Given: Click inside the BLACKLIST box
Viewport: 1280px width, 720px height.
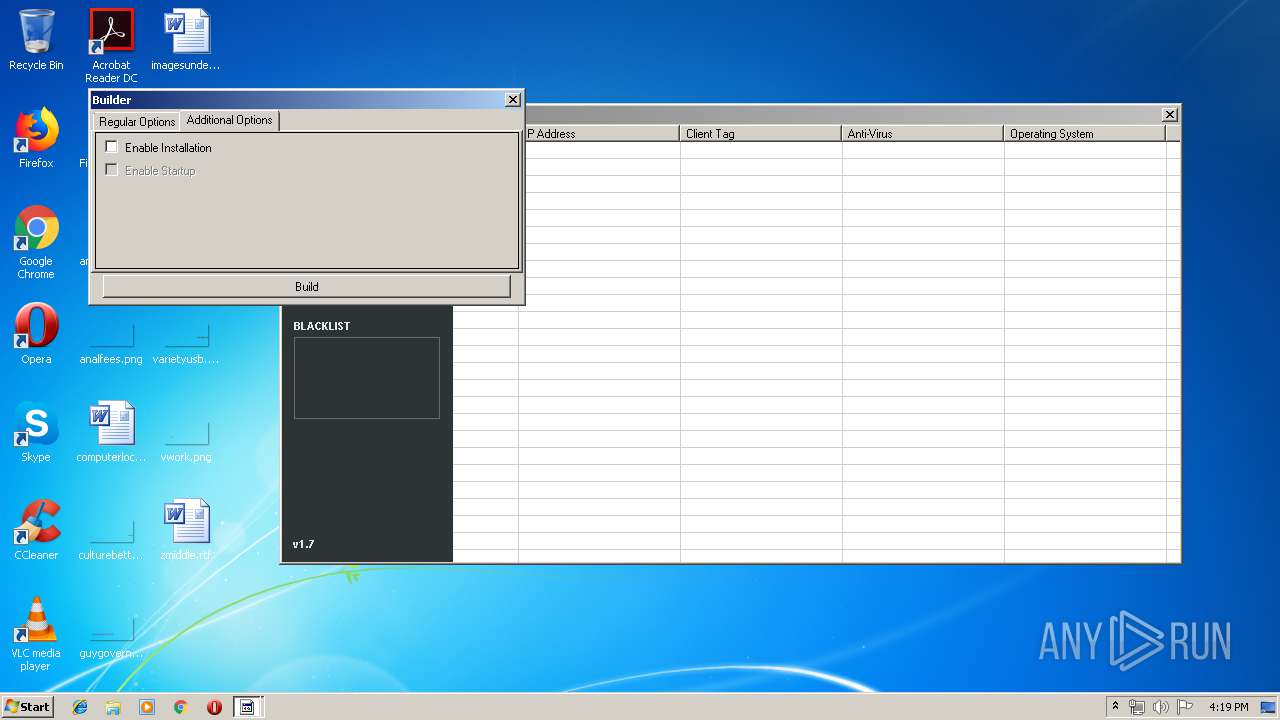Looking at the screenshot, I should tap(366, 378).
